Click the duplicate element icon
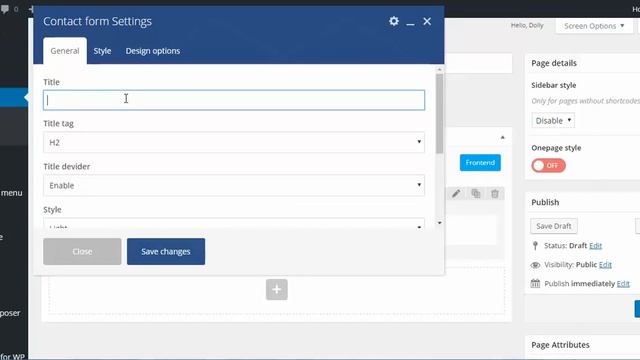The height and width of the screenshot is (360, 640). tap(476, 193)
